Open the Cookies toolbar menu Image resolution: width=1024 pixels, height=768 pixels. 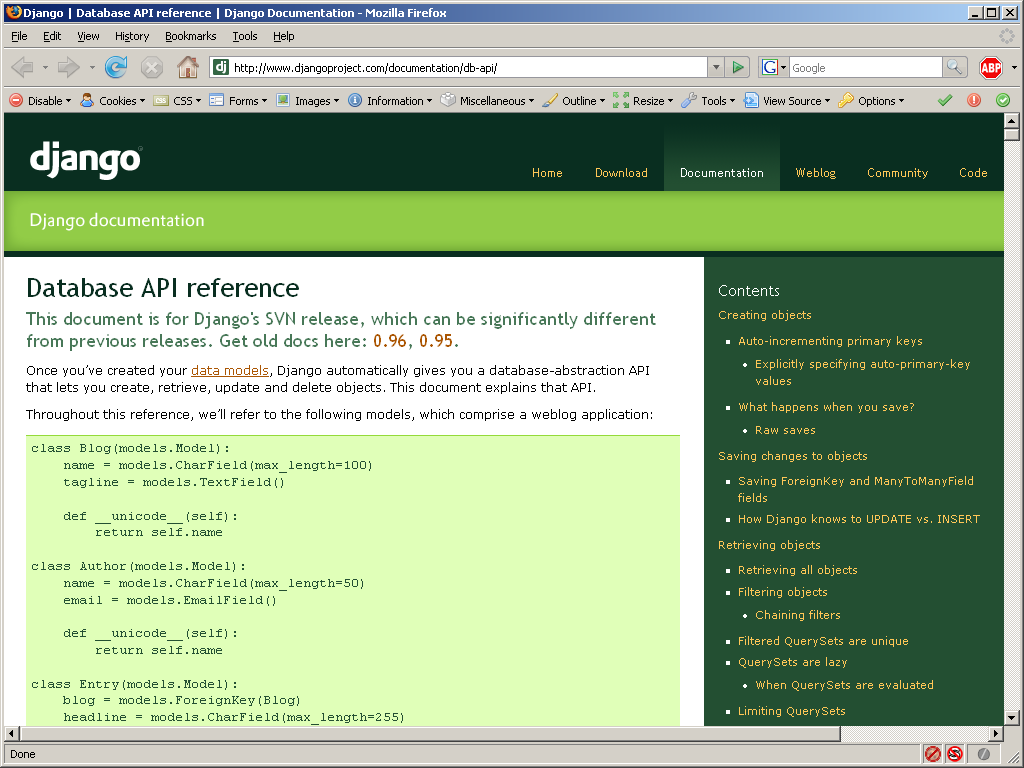click(x=112, y=101)
